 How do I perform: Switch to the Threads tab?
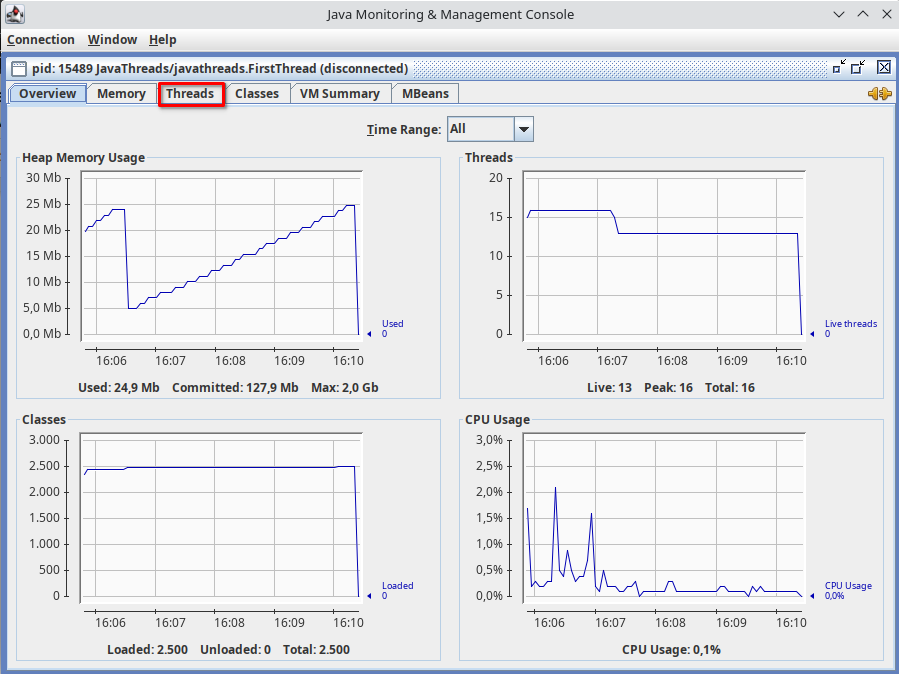[x=190, y=93]
